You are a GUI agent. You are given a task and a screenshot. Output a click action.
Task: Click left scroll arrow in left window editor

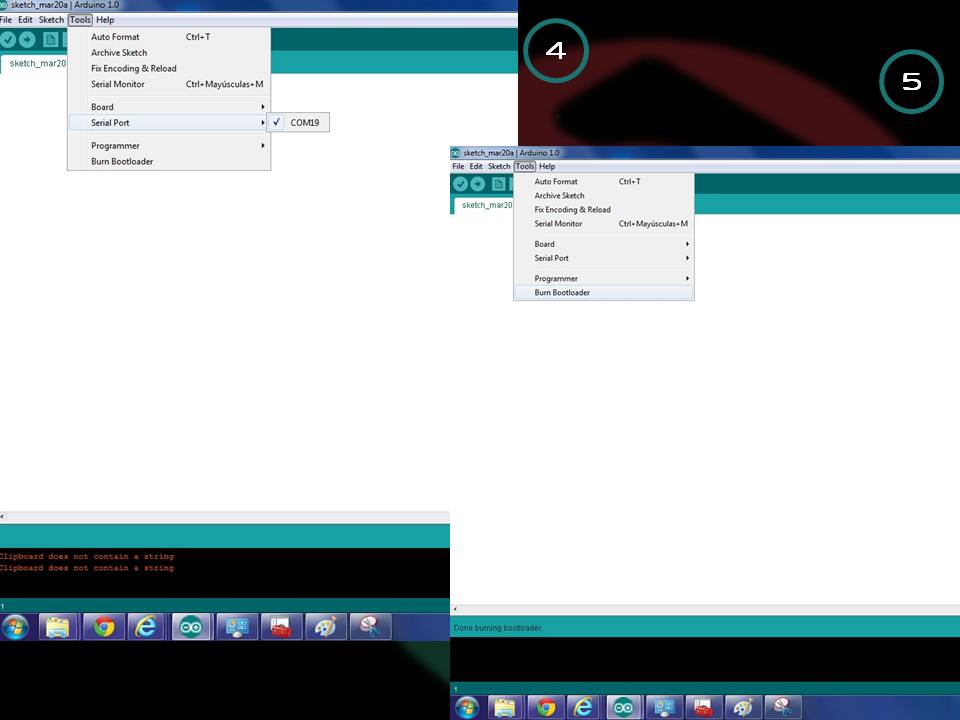point(2,517)
